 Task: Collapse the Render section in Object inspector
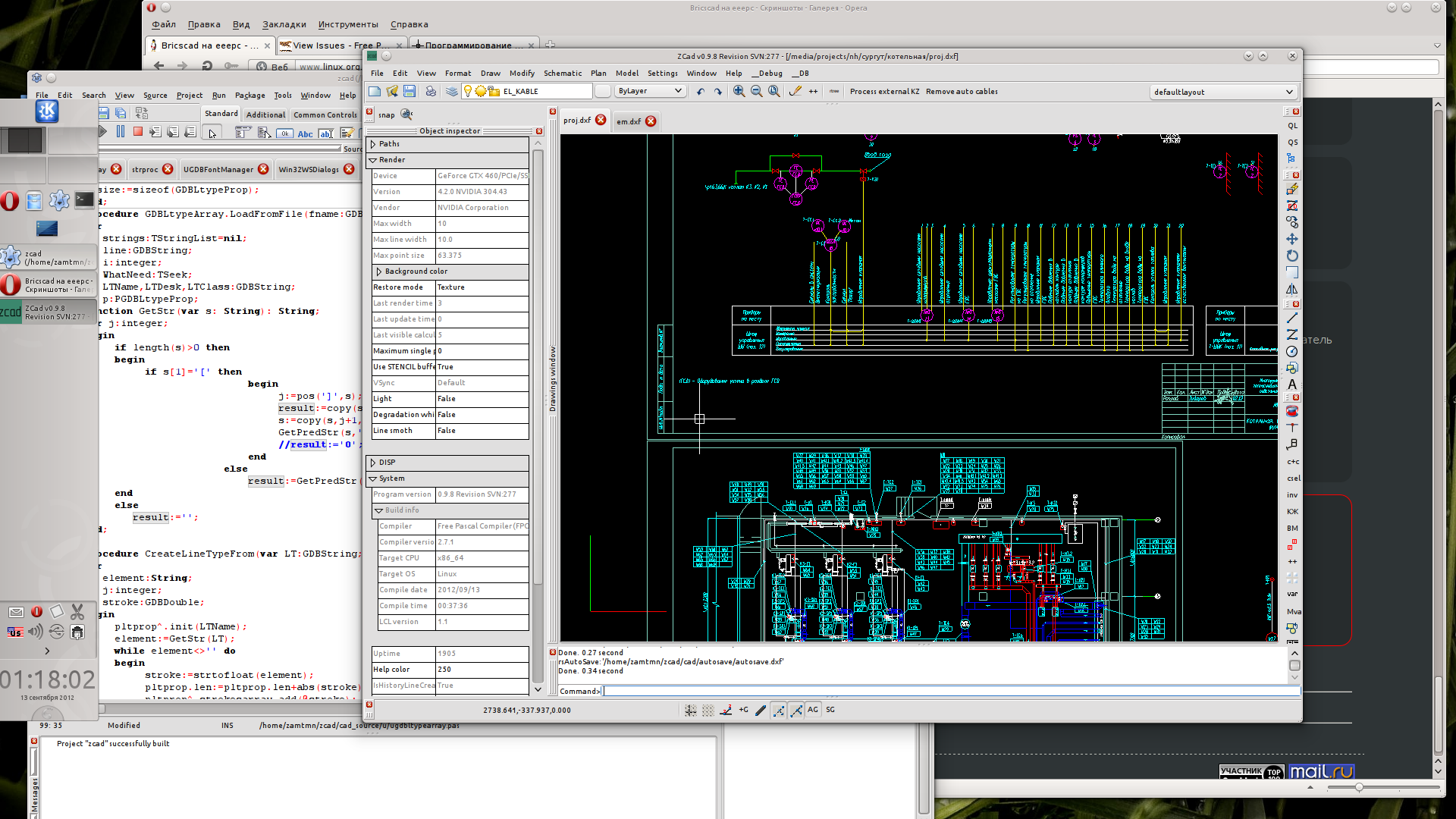coord(373,160)
